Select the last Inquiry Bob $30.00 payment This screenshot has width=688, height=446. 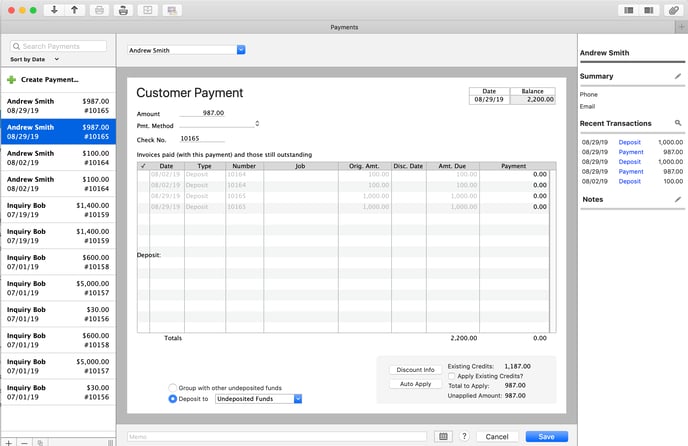coord(58,392)
